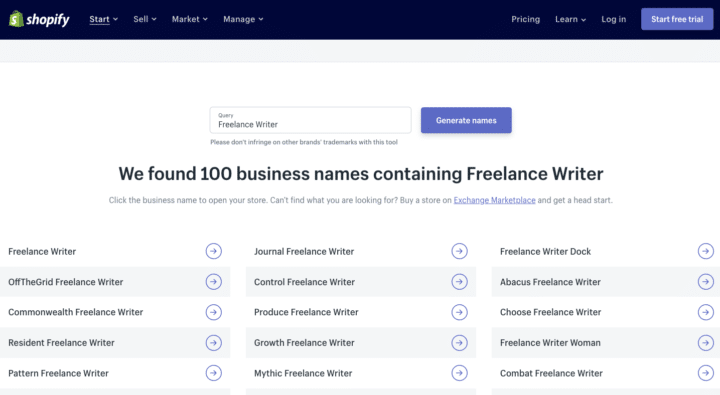This screenshot has height=395, width=720.
Task: Click arrow icon for Commonwealth Freelance Writer
Action: pyautogui.click(x=214, y=312)
